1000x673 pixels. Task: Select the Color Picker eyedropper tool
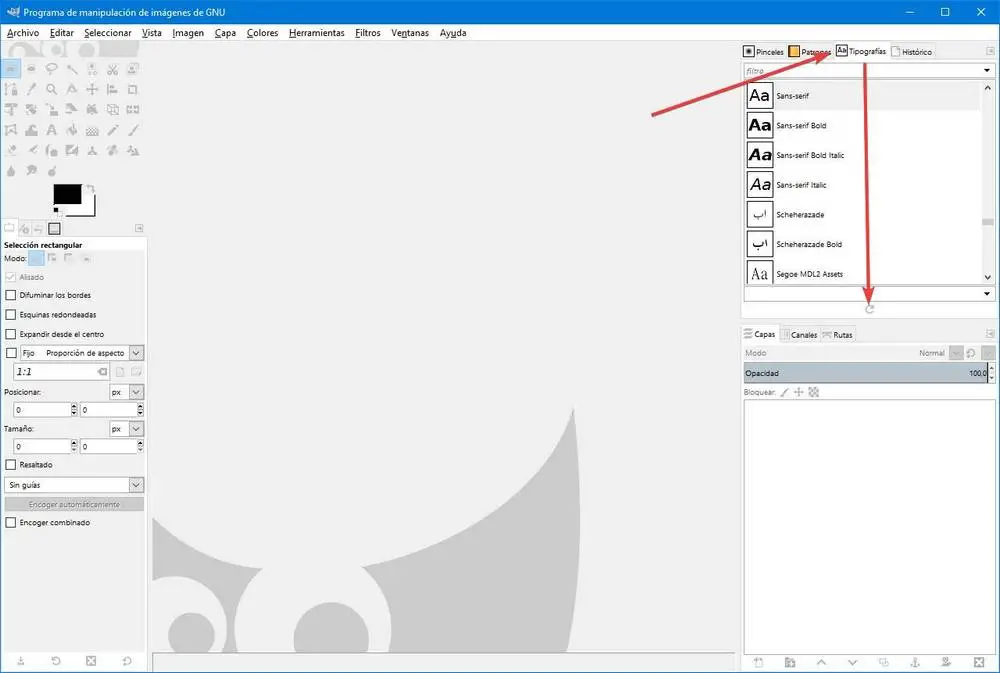[31, 89]
